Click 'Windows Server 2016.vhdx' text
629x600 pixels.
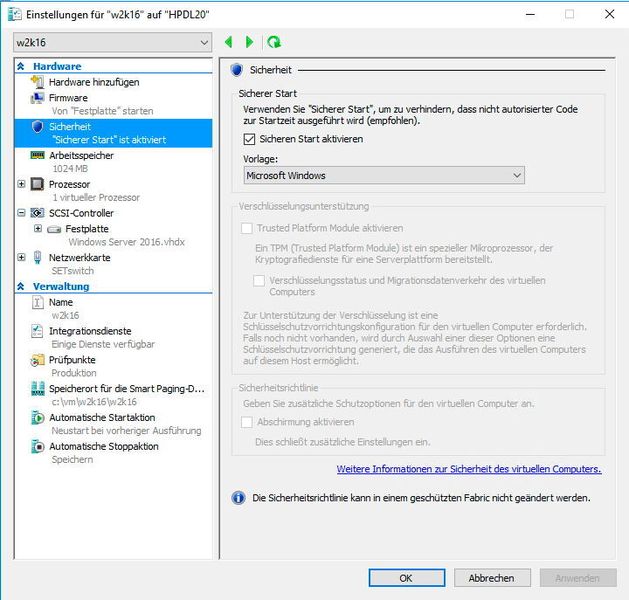126,242
